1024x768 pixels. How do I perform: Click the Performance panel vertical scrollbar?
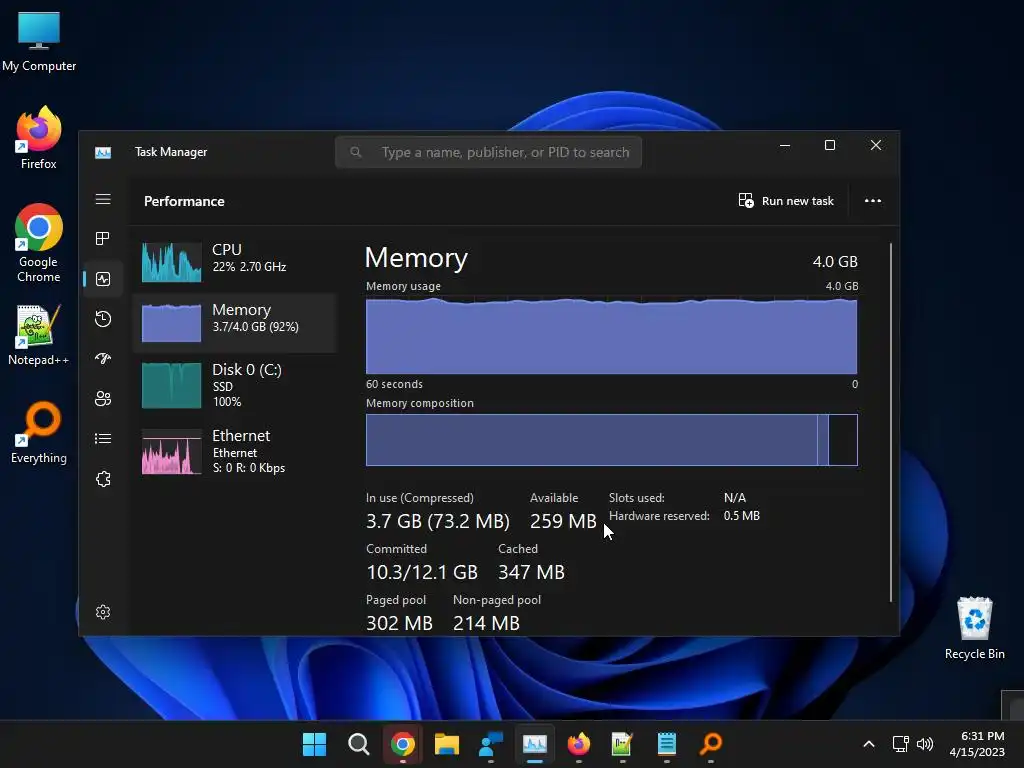coord(891,422)
